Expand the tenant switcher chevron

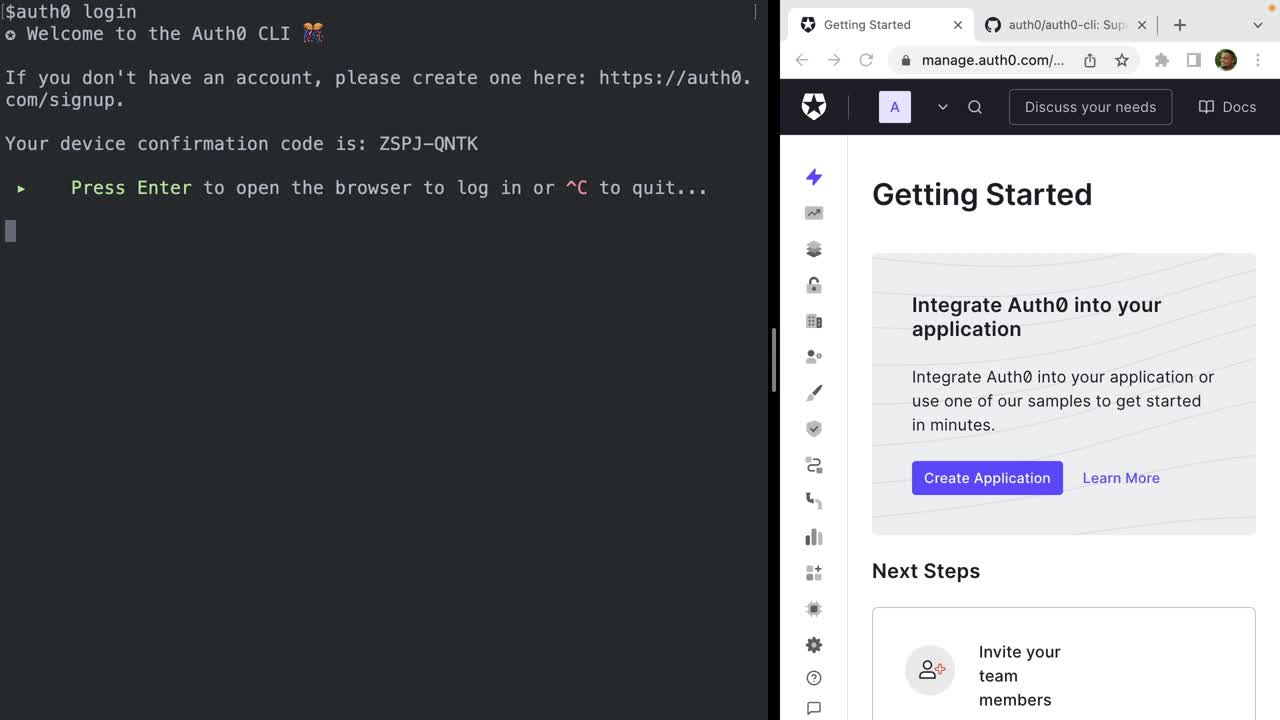942,107
